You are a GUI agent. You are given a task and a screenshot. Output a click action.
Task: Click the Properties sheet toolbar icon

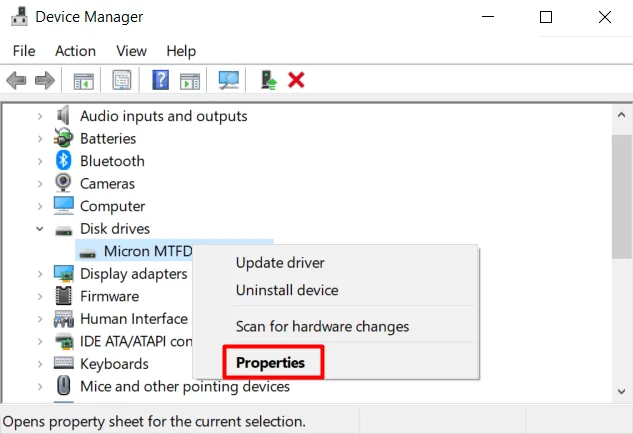coord(122,80)
